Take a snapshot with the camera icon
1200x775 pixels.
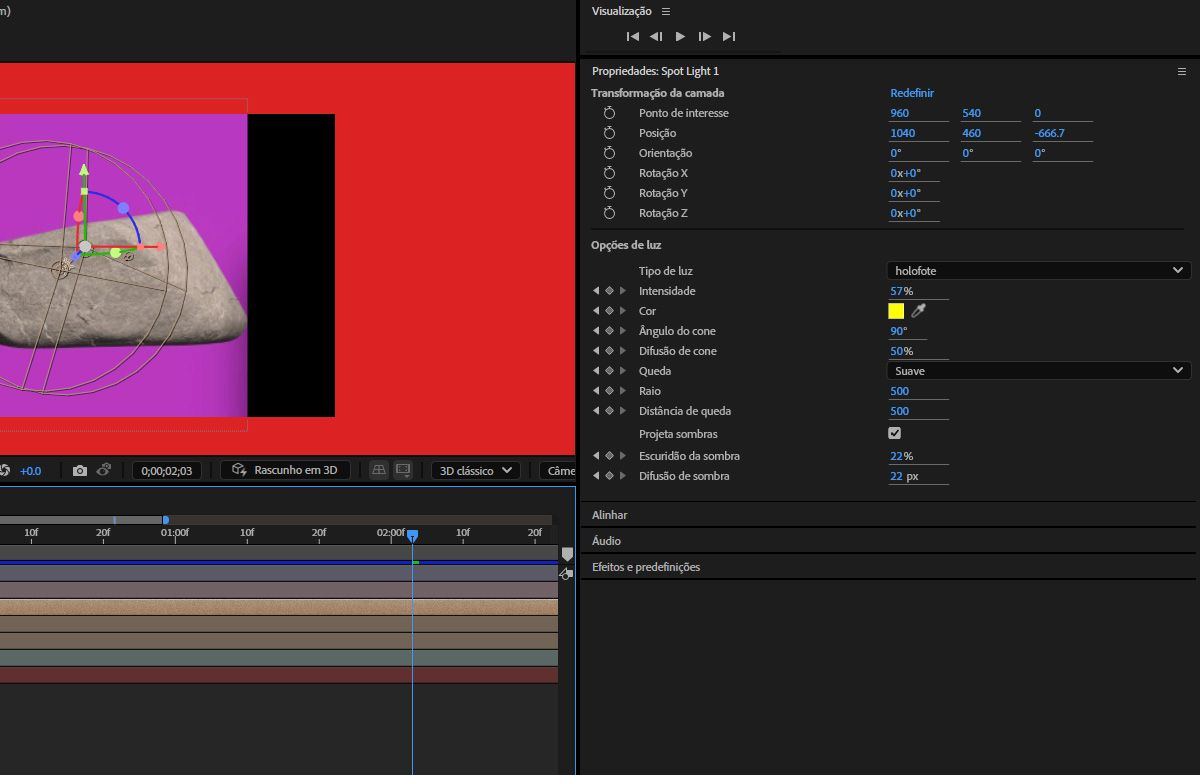pyautogui.click(x=80, y=470)
